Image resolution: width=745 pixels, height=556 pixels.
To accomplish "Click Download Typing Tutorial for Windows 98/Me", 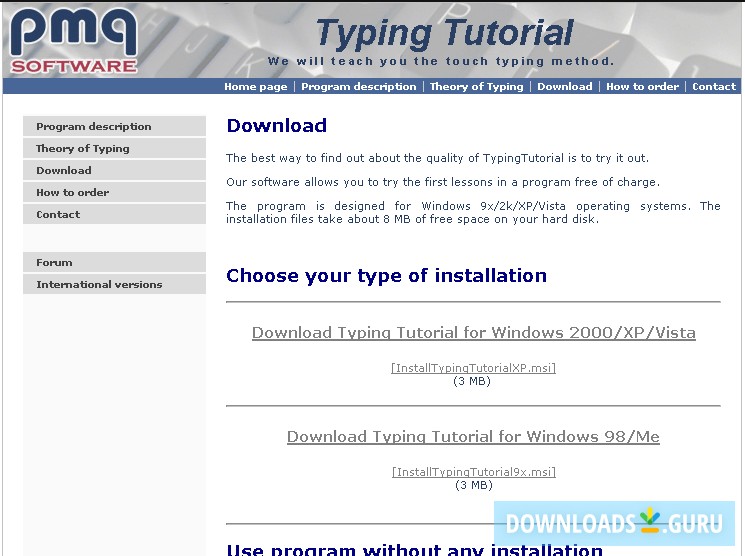I will [x=473, y=437].
